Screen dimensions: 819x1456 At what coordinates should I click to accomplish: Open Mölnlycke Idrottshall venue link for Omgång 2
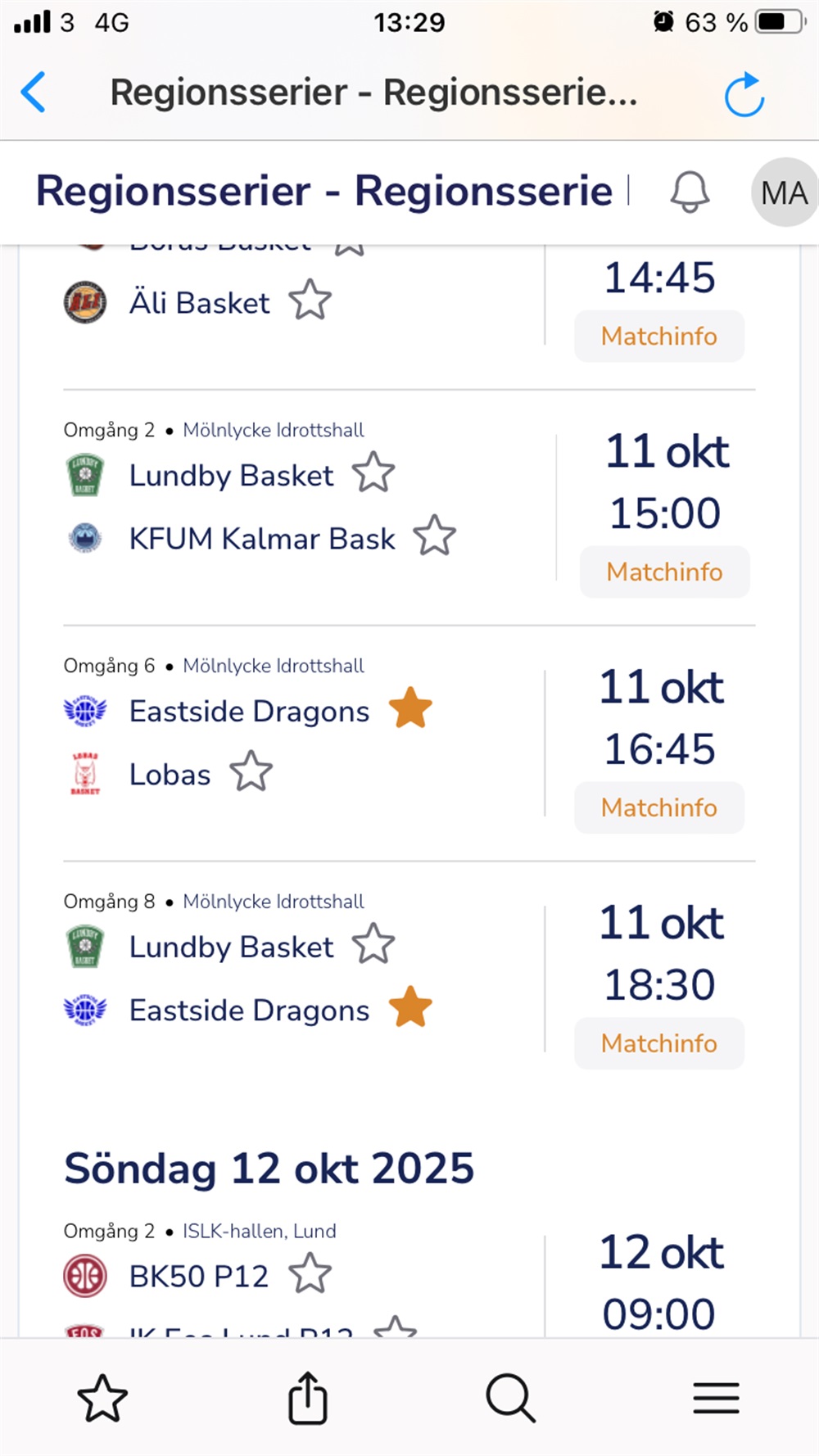click(274, 430)
